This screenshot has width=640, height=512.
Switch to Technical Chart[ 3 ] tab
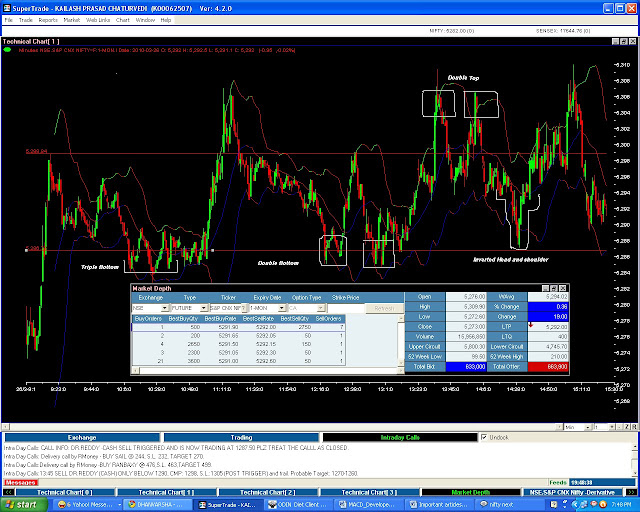369,492
